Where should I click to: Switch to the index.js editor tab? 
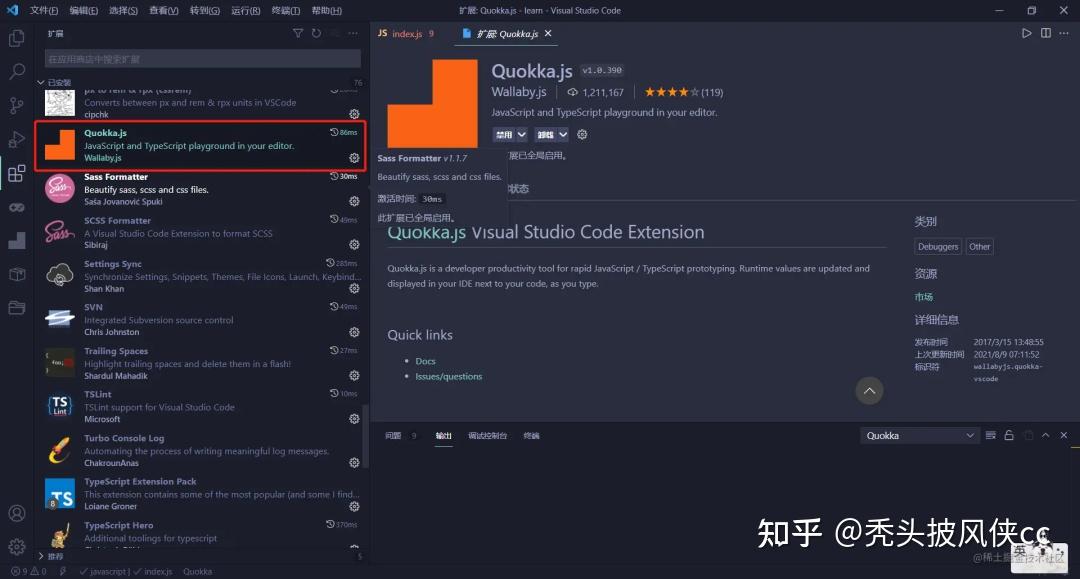(x=406, y=33)
